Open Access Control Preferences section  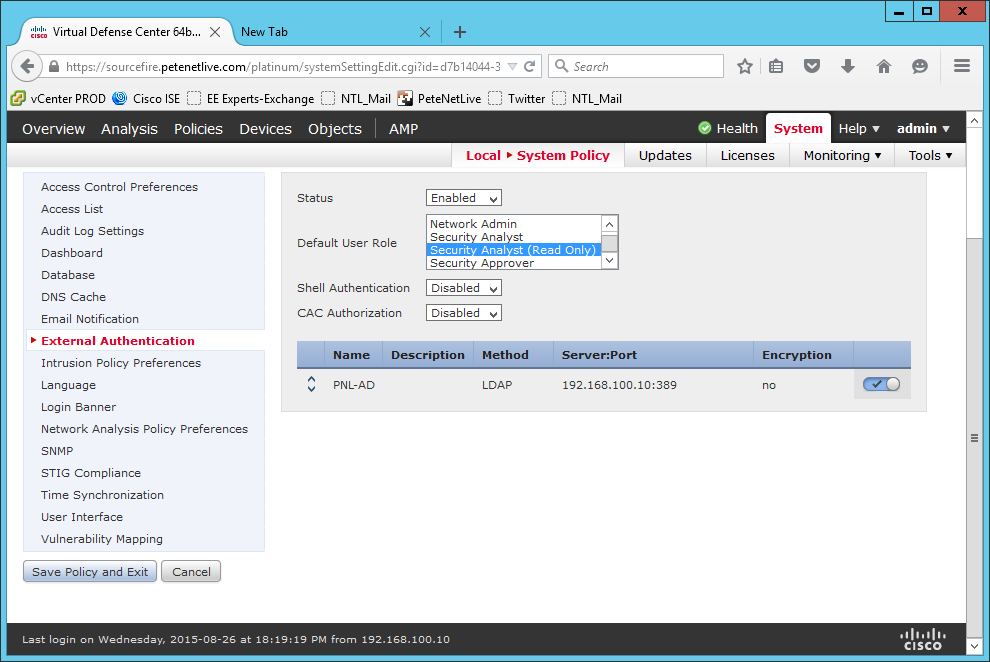(119, 187)
